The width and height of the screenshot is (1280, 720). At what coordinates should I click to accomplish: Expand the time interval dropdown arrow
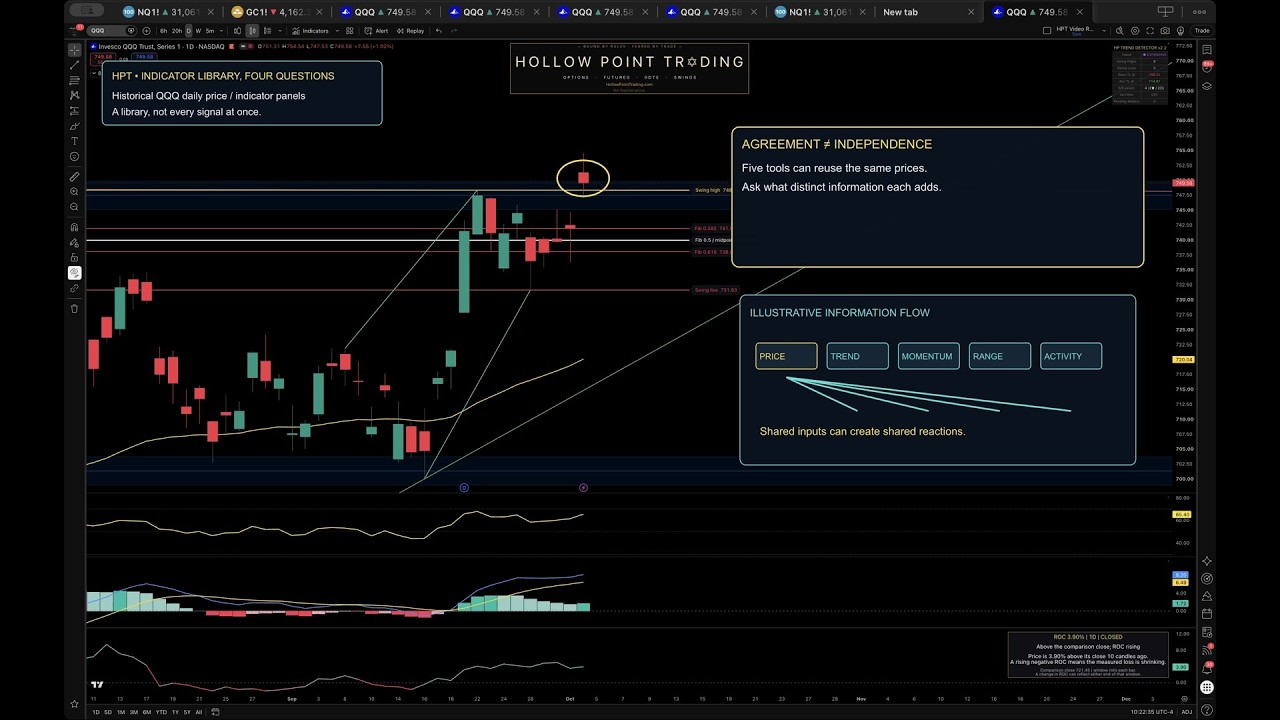pos(221,31)
